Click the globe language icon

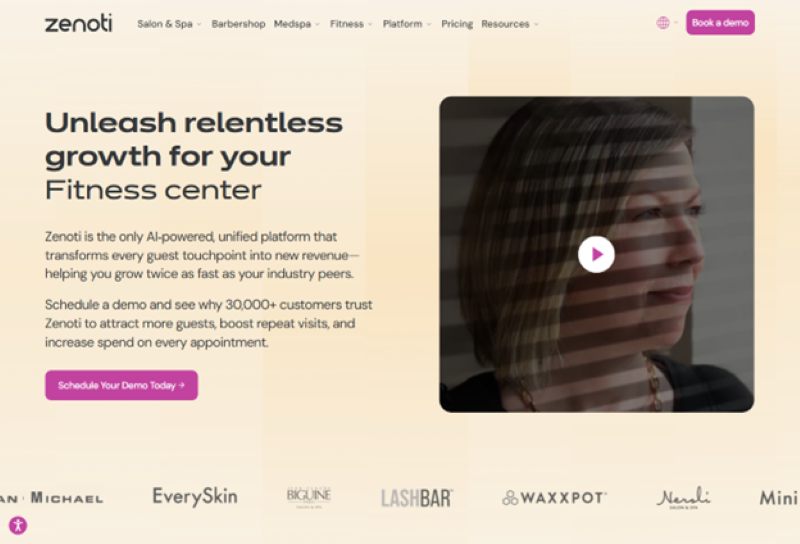click(x=663, y=23)
